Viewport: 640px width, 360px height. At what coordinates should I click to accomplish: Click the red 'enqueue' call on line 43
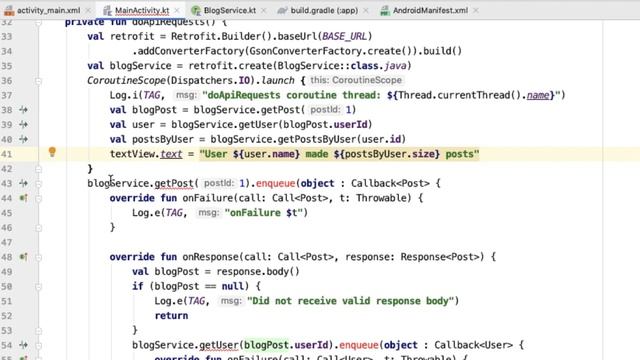(x=276, y=183)
